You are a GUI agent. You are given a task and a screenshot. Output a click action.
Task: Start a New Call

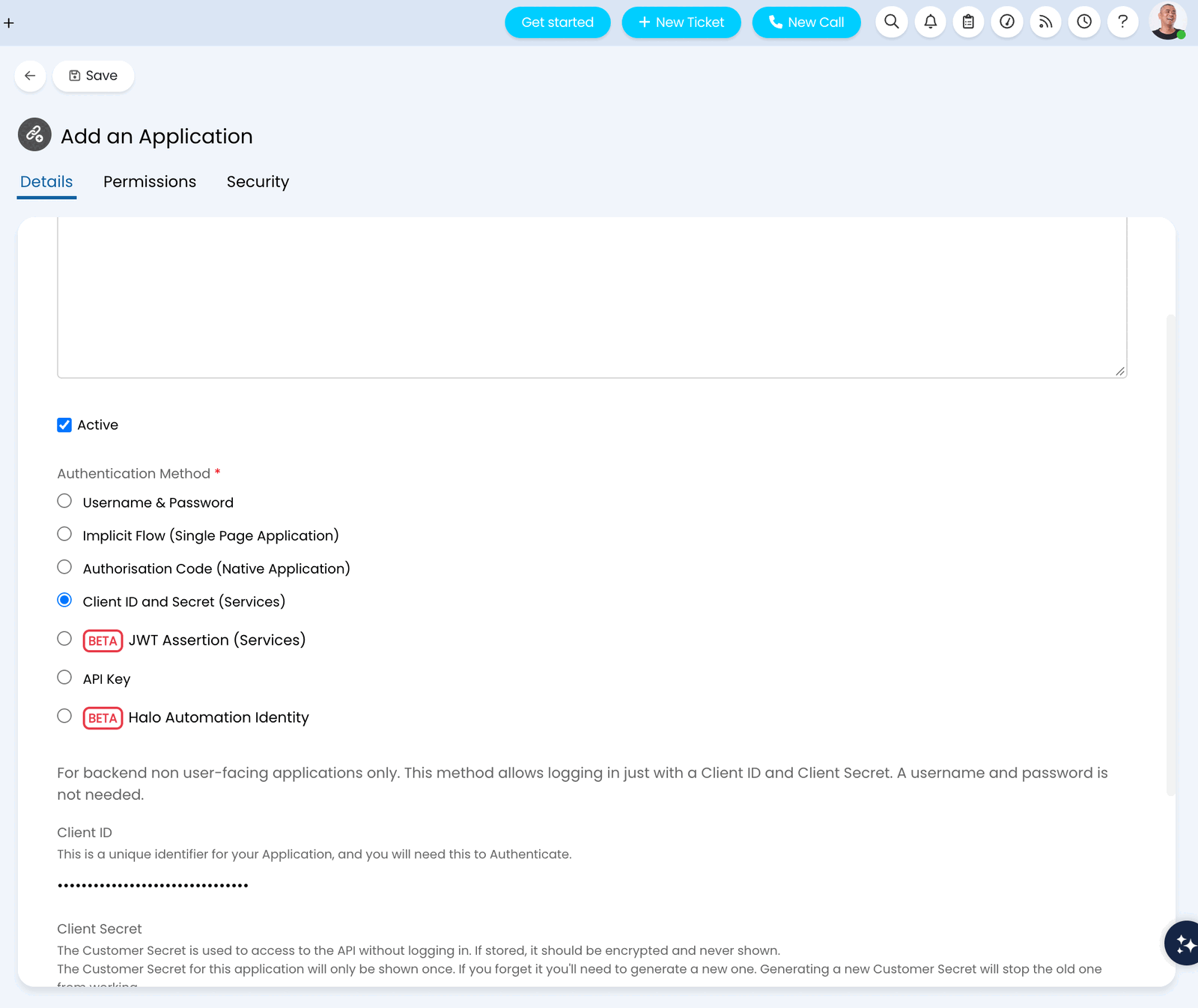tap(806, 22)
